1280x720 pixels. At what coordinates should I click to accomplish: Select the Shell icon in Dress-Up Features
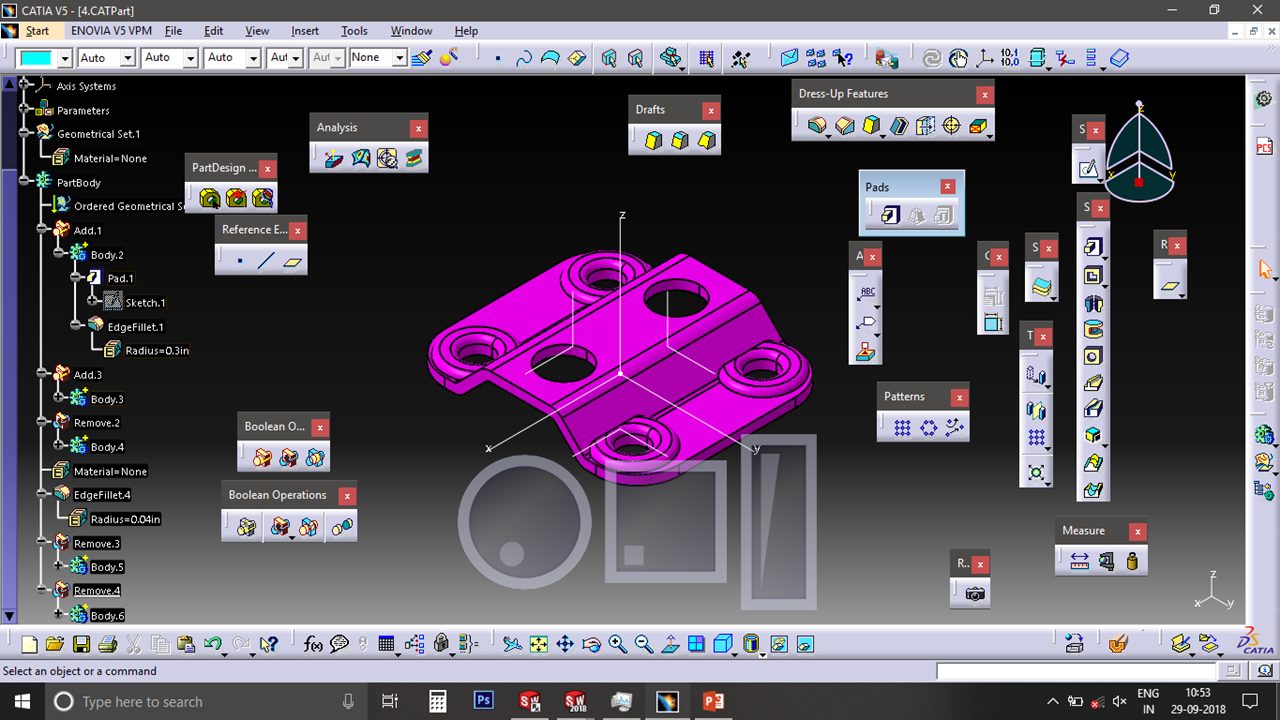[898, 126]
